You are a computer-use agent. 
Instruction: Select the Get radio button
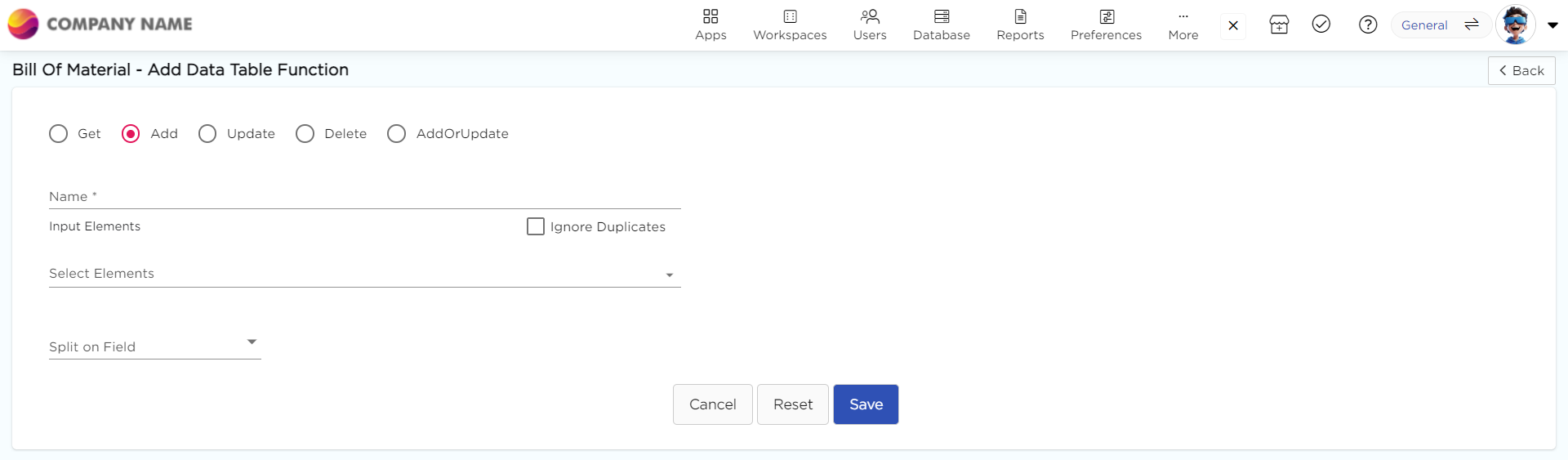(59, 134)
